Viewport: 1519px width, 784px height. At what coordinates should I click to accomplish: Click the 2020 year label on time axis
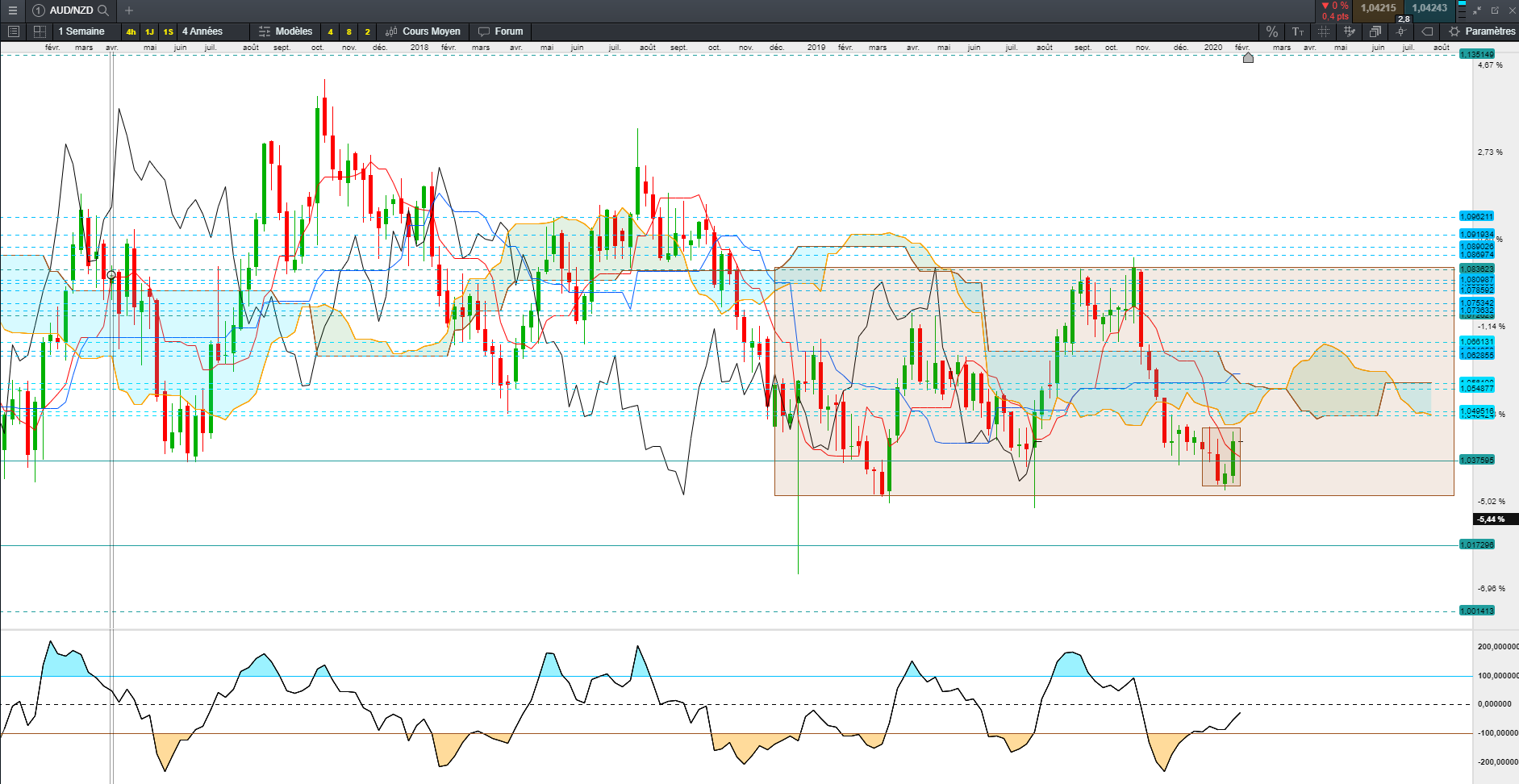click(1213, 48)
